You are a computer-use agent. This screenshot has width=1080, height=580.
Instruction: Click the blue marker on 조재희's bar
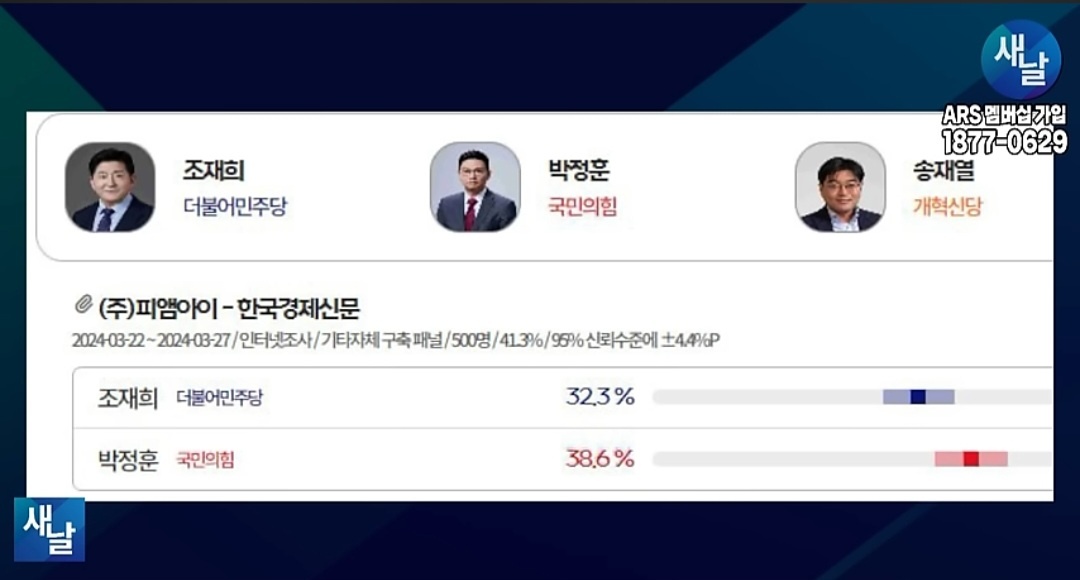click(x=918, y=397)
